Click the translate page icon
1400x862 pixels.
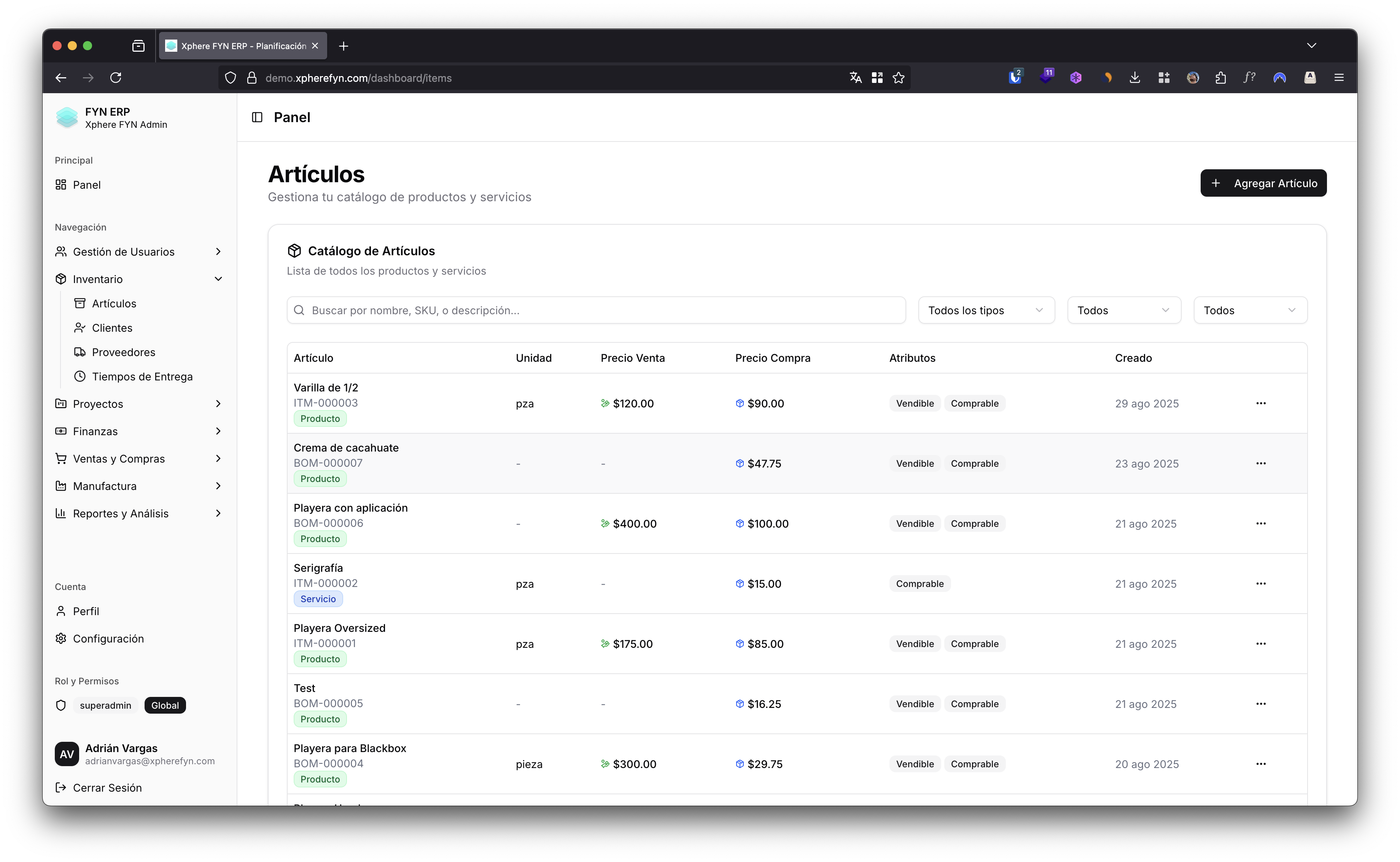coord(855,78)
